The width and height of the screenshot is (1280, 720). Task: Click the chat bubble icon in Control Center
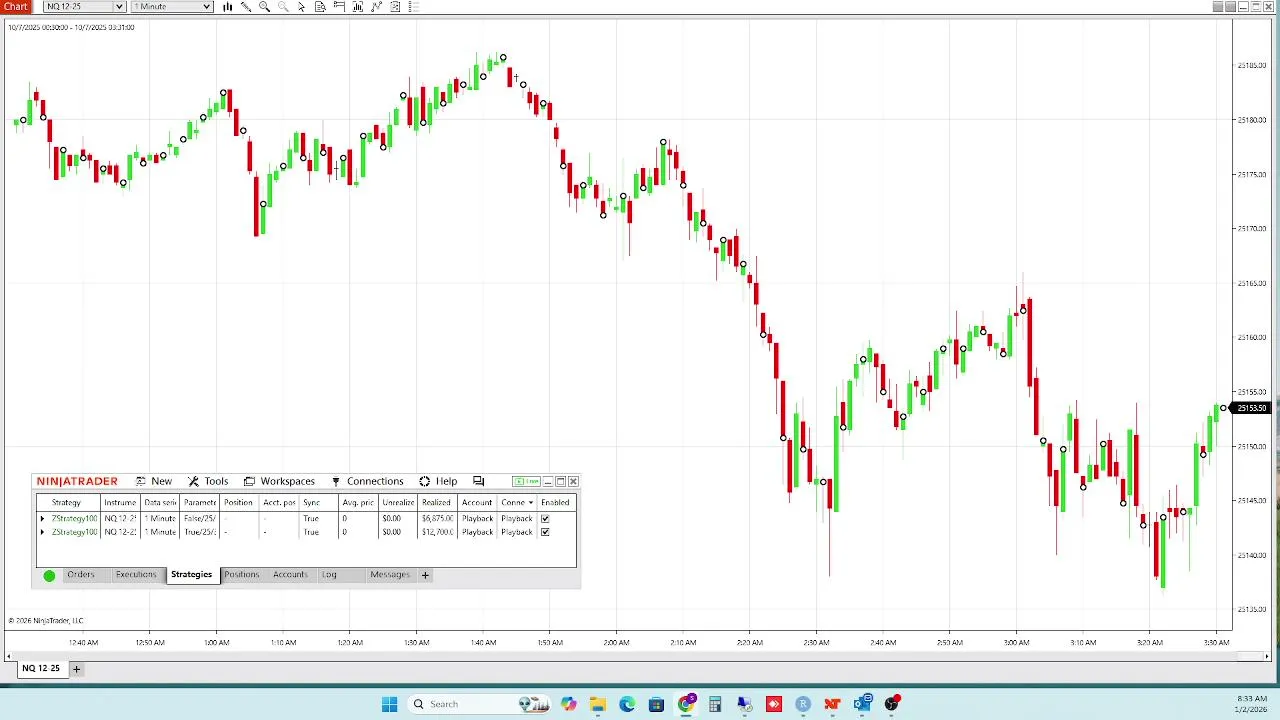(478, 481)
